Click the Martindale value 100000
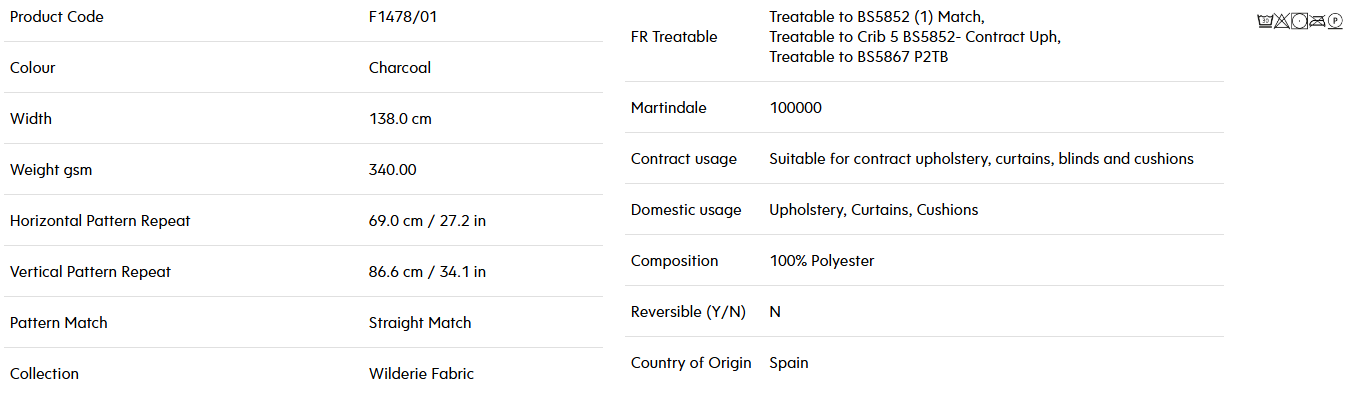This screenshot has height=400, width=1358. (796, 108)
